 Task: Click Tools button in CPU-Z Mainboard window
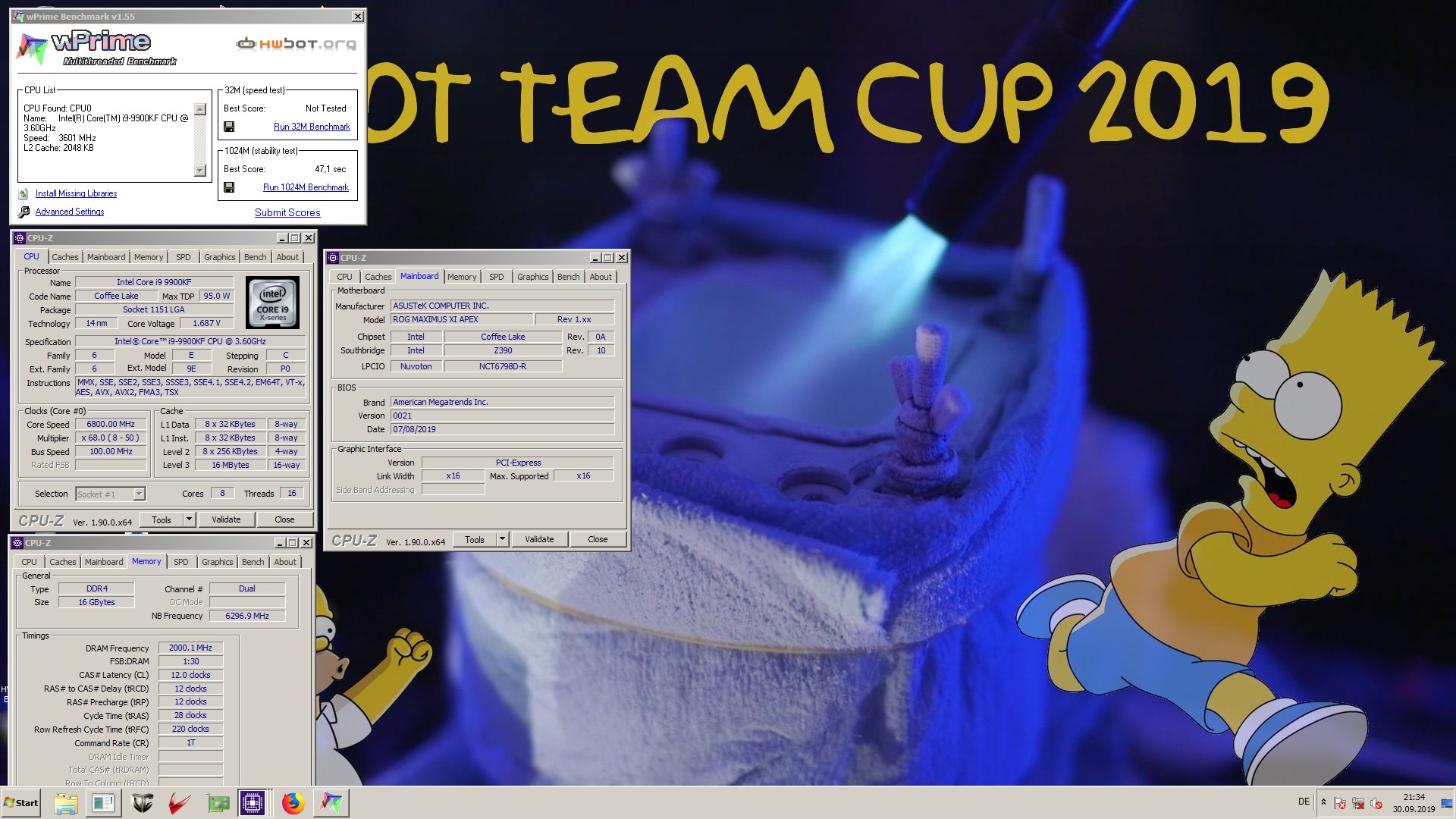(x=475, y=539)
